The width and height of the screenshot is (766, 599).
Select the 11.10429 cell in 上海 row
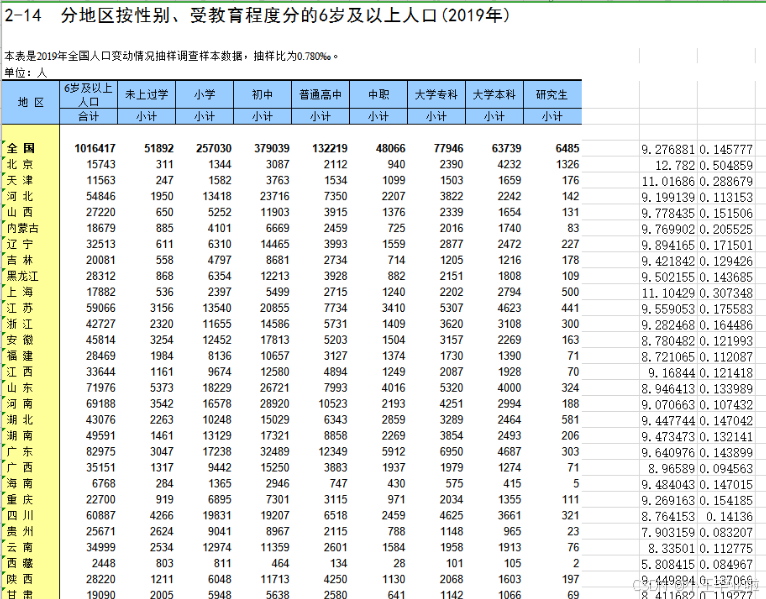coord(668,293)
